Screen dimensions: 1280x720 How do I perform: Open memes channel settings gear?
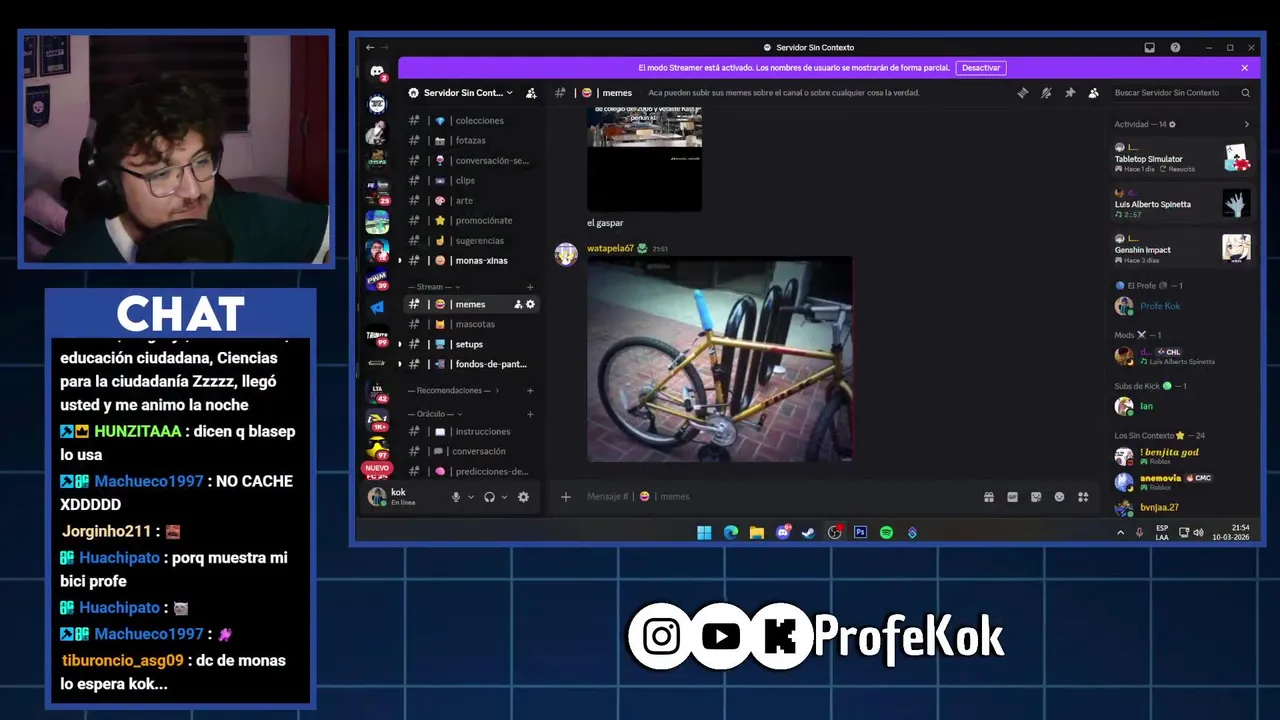point(530,304)
